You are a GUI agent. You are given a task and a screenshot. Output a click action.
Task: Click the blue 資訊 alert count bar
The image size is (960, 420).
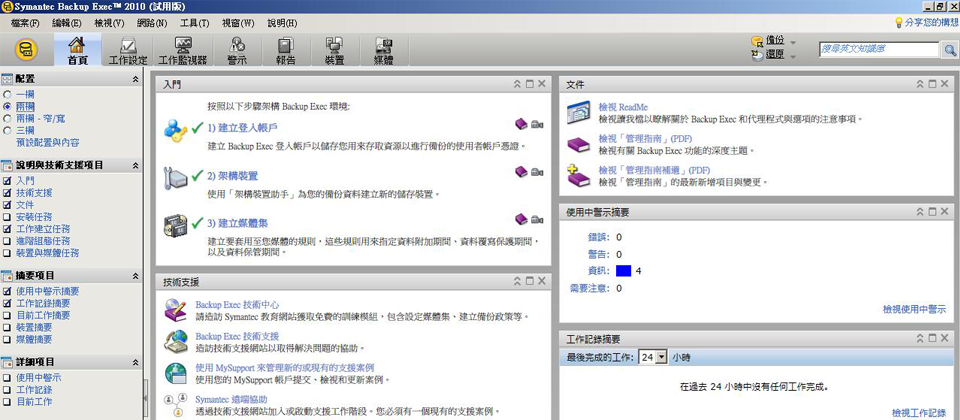(623, 271)
